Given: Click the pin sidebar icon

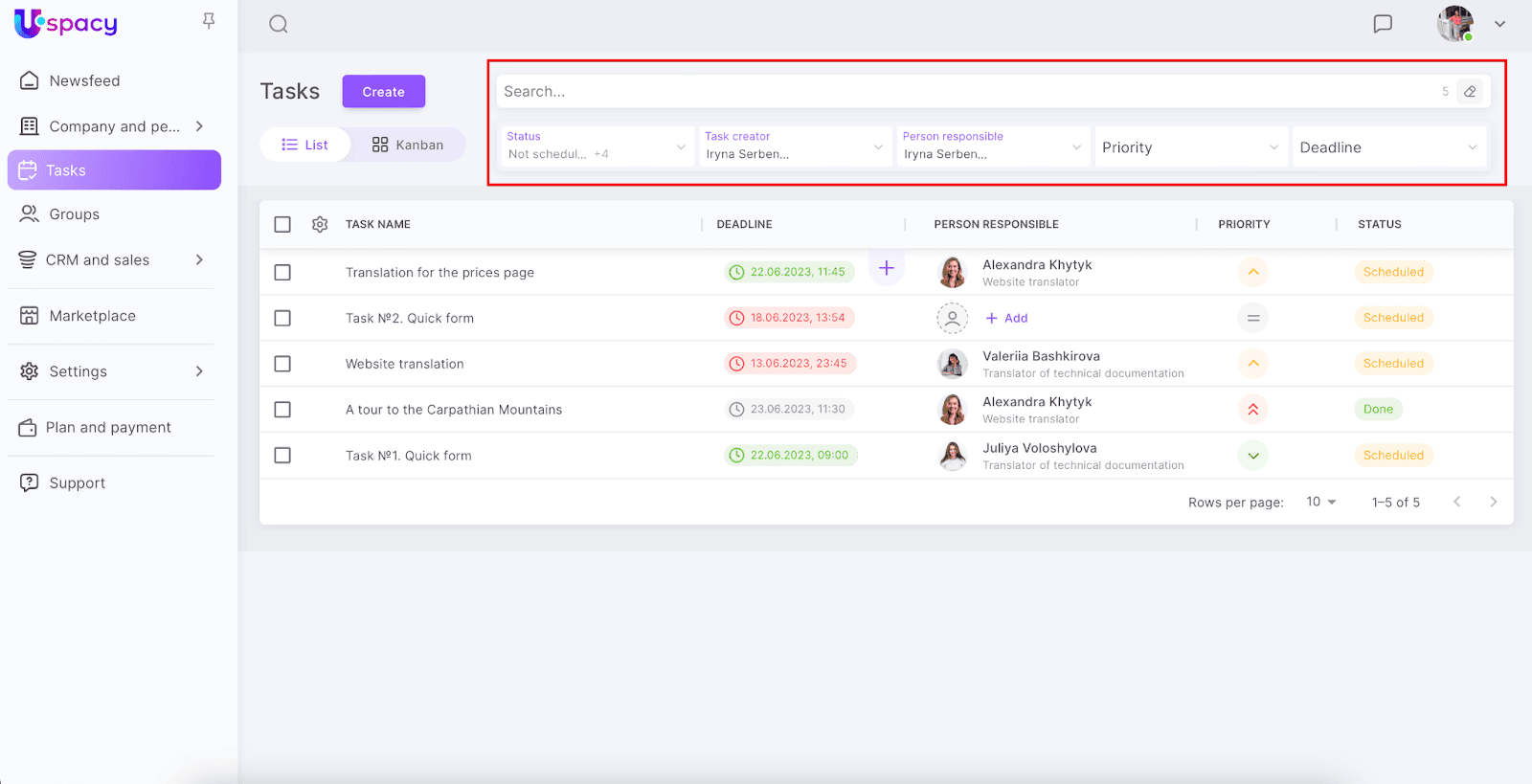Looking at the screenshot, I should 209,21.
